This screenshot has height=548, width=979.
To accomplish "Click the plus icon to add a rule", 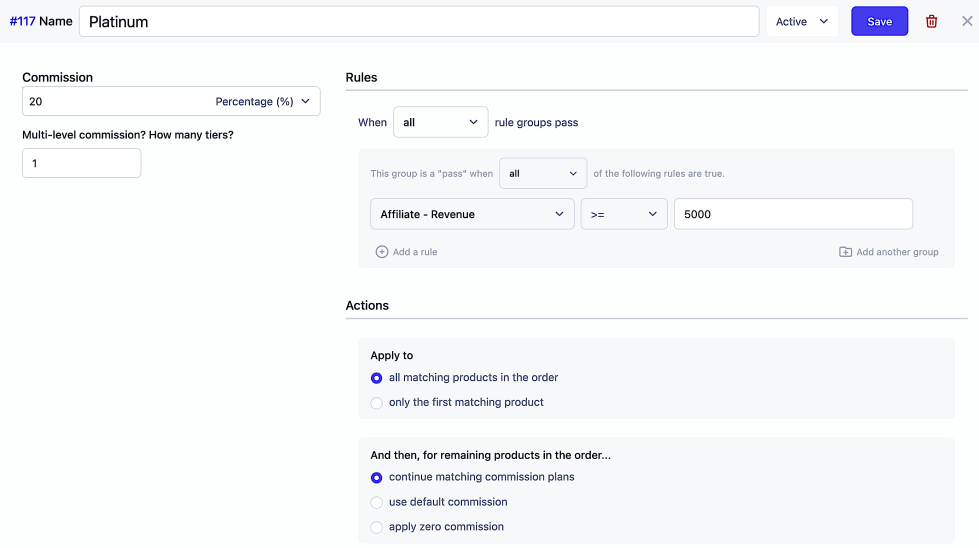I will click(382, 252).
